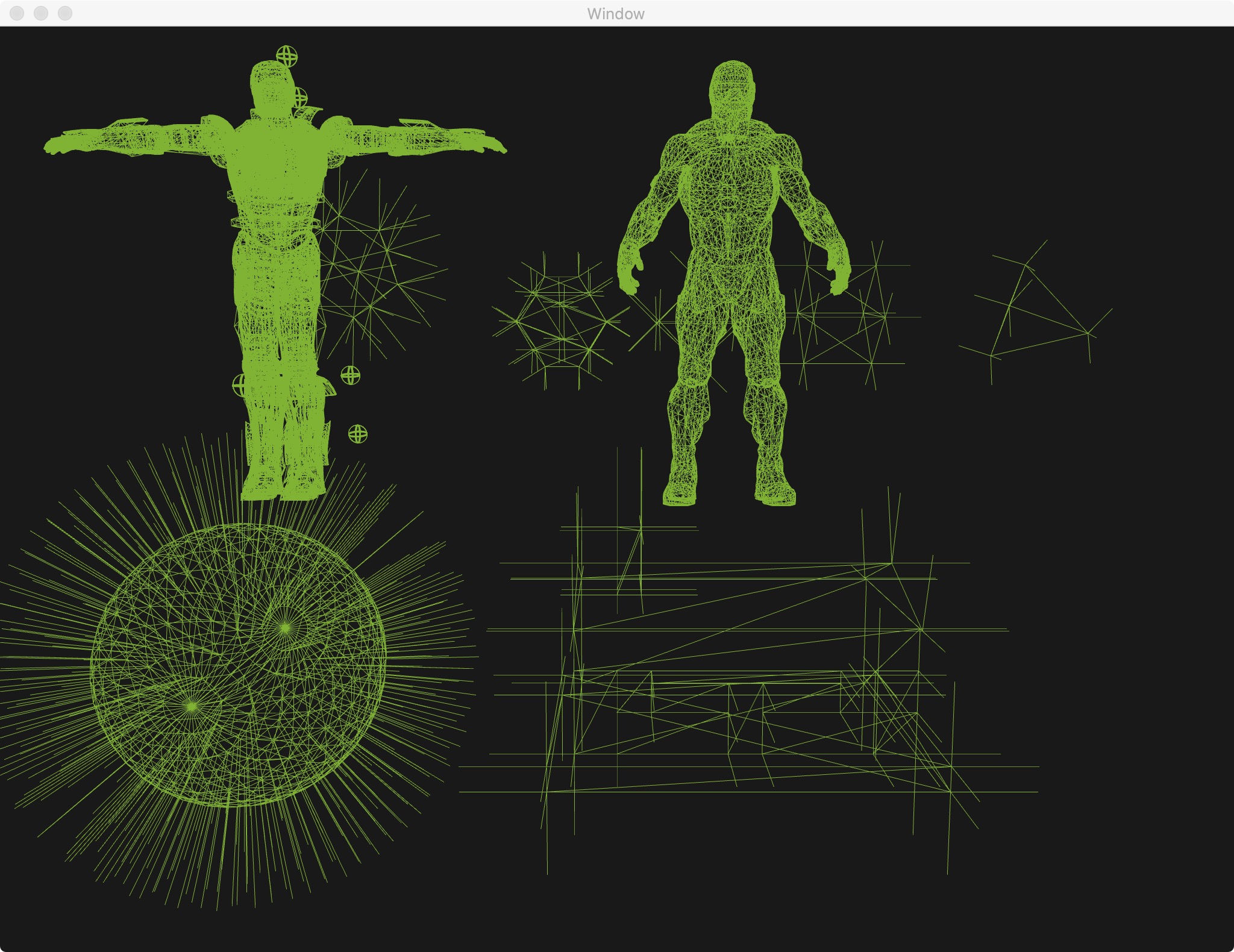Click the upper pole point of the spiky sphere
The width and height of the screenshot is (1234, 952).
pos(285,628)
